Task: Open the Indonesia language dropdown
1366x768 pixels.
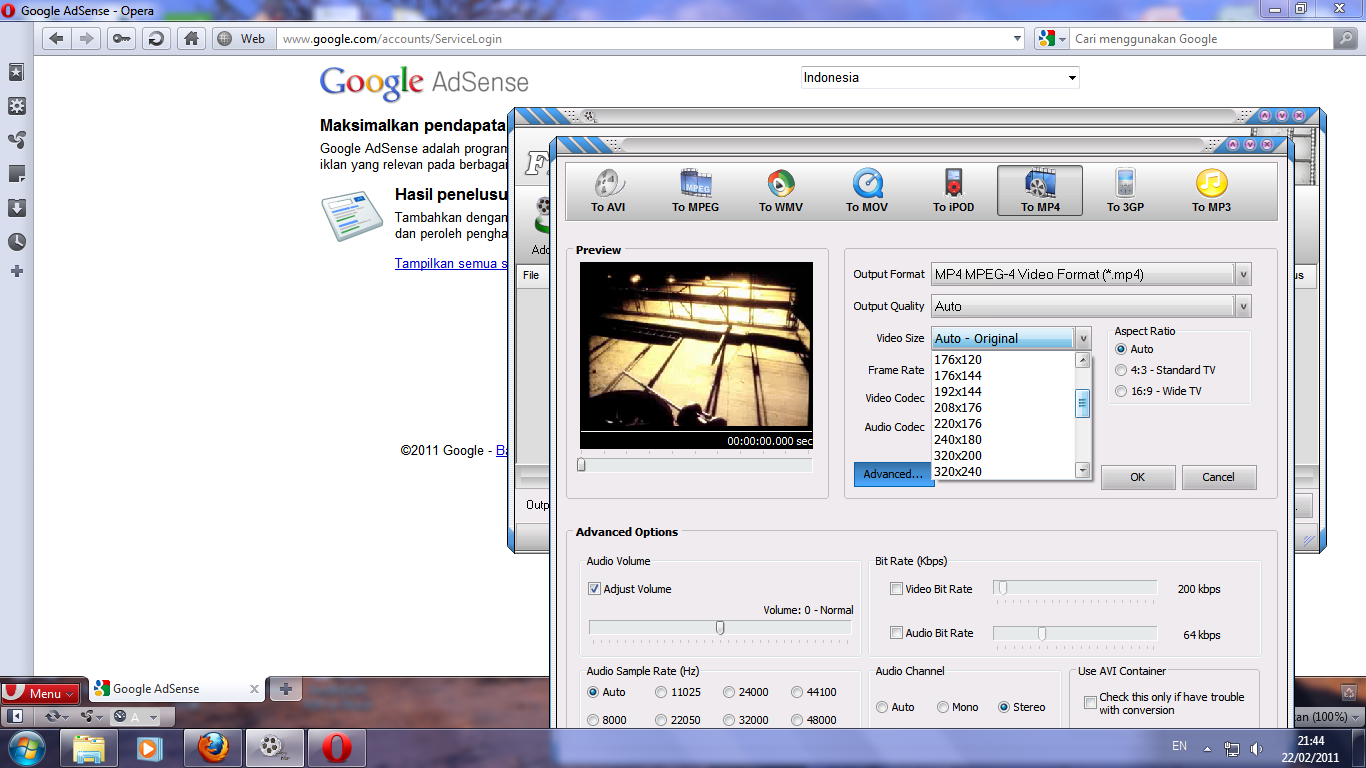Action: [940, 78]
